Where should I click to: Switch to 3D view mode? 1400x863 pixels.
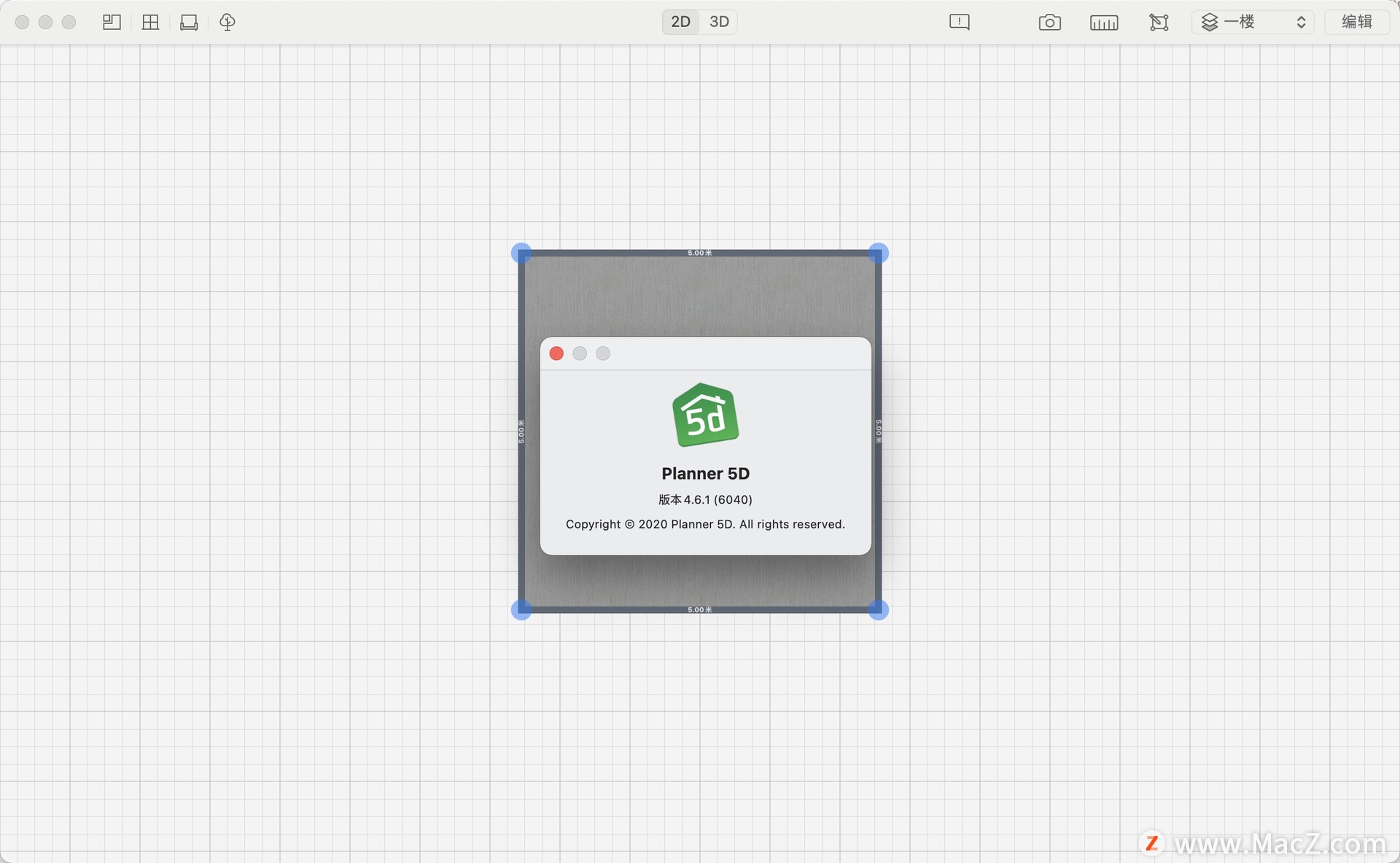pyautogui.click(x=719, y=22)
